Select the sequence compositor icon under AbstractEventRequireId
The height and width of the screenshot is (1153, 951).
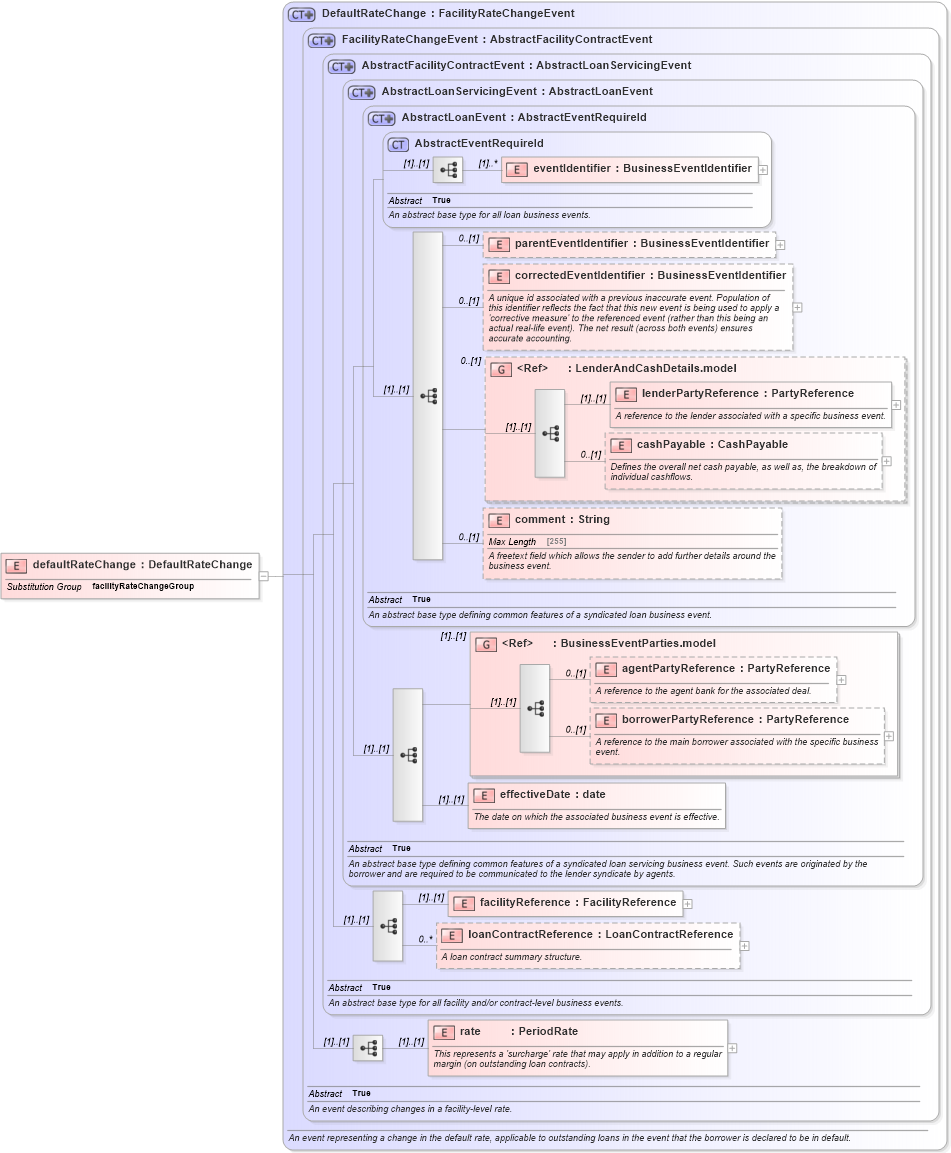click(x=447, y=169)
